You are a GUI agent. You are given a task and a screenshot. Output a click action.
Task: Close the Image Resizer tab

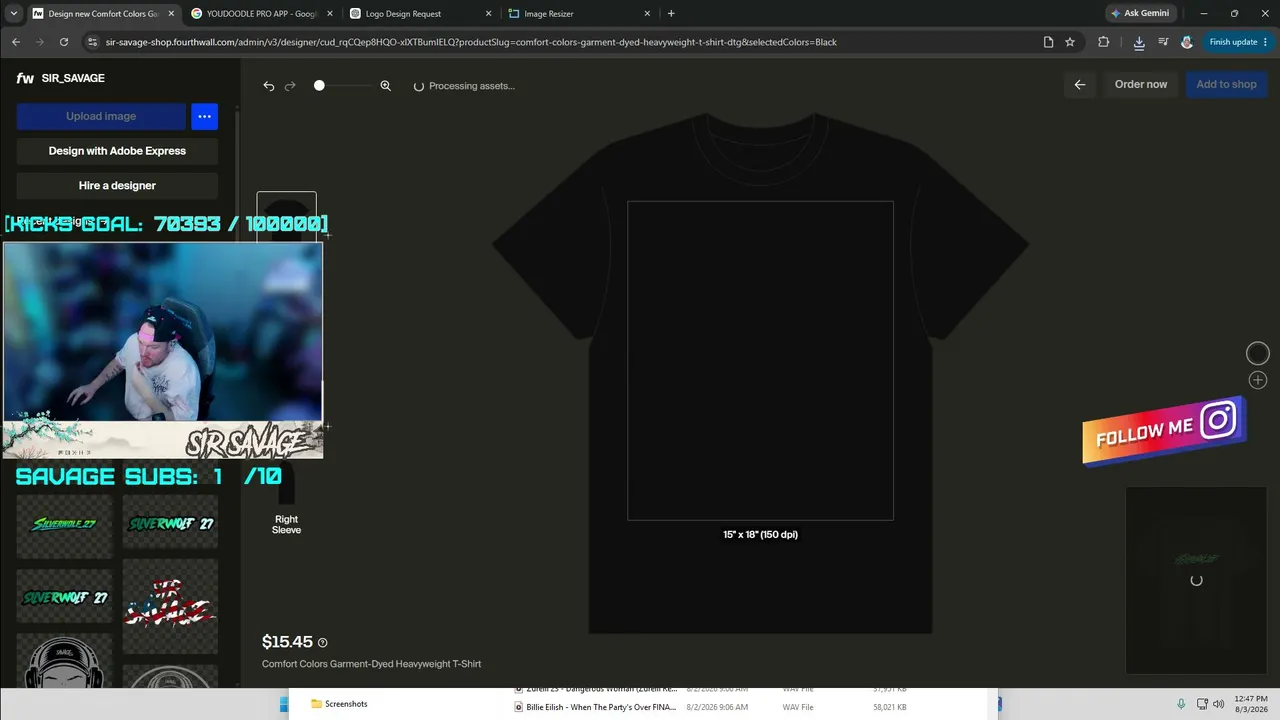pyautogui.click(x=647, y=14)
